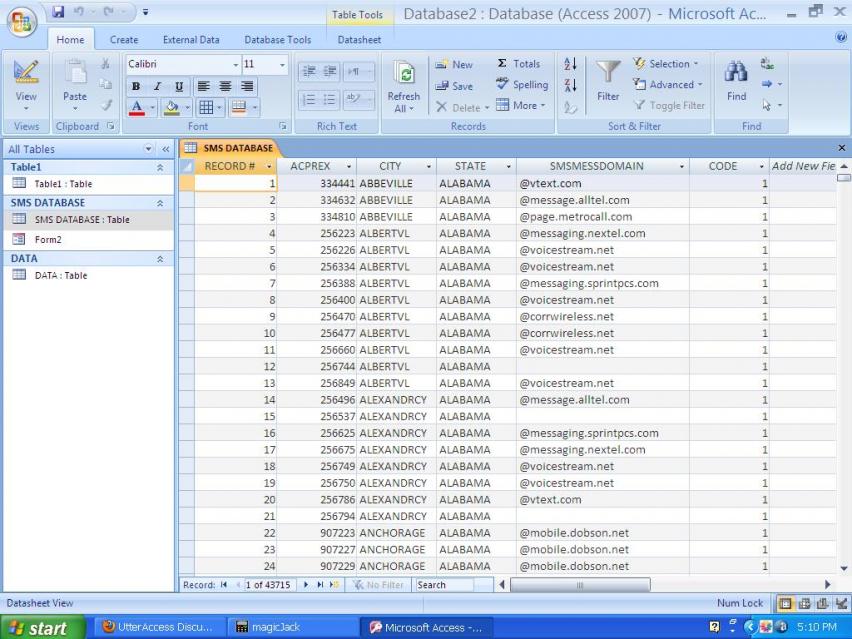852x639 pixels.
Task: Open External Data tab
Action: pos(191,40)
